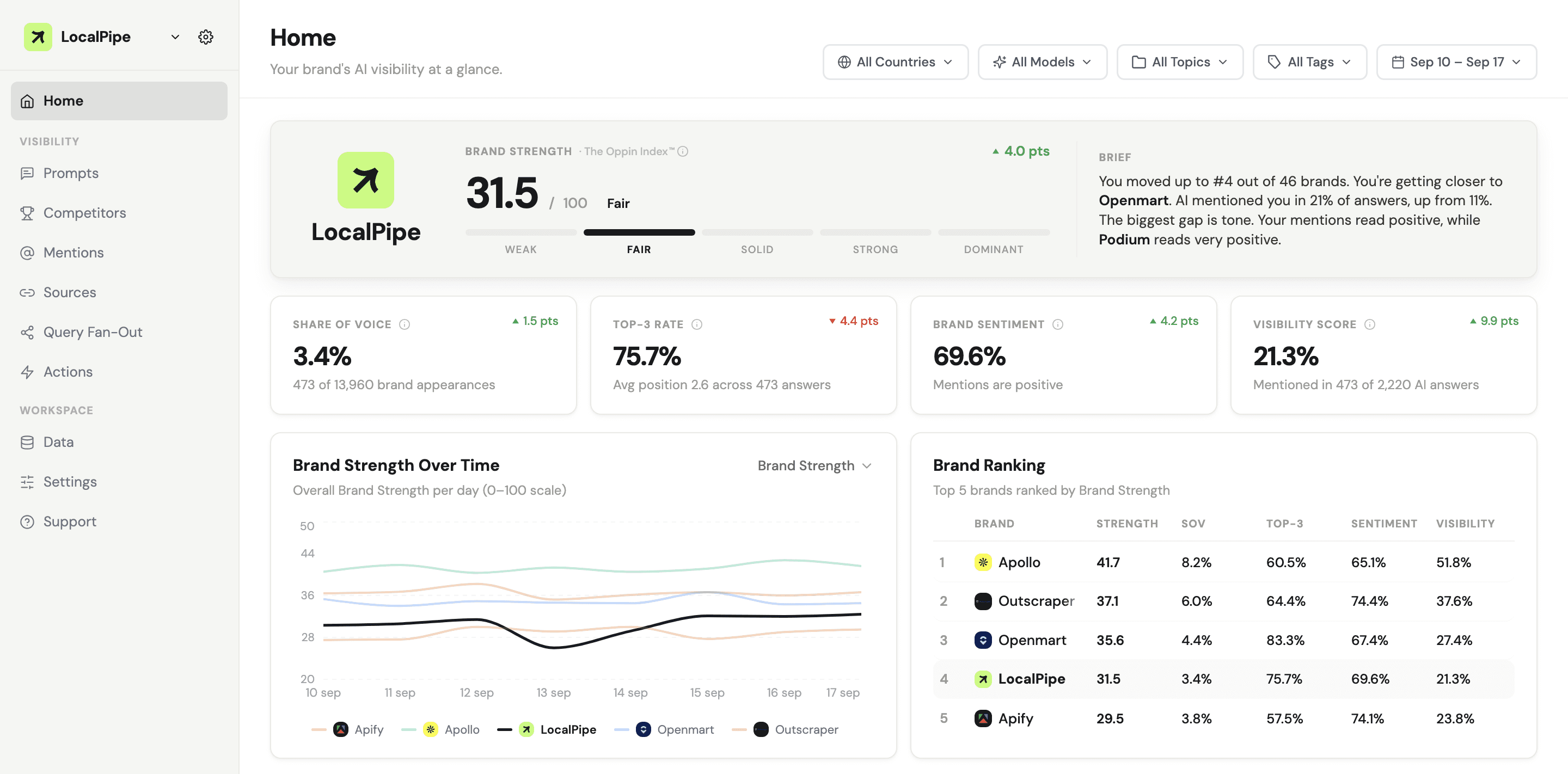Click the Oppin Index info icon
The height and width of the screenshot is (774, 1568).
(x=683, y=151)
